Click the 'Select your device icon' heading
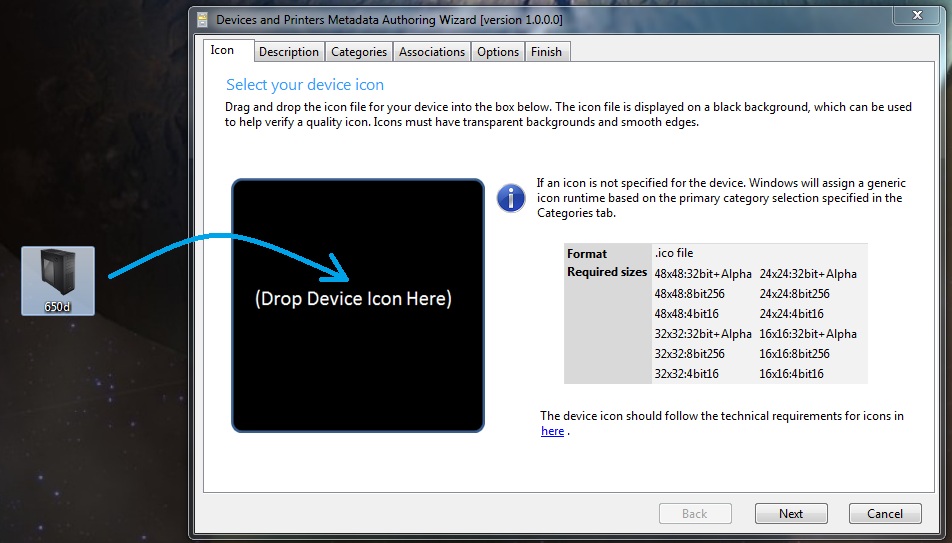Image resolution: width=952 pixels, height=543 pixels. coord(305,84)
